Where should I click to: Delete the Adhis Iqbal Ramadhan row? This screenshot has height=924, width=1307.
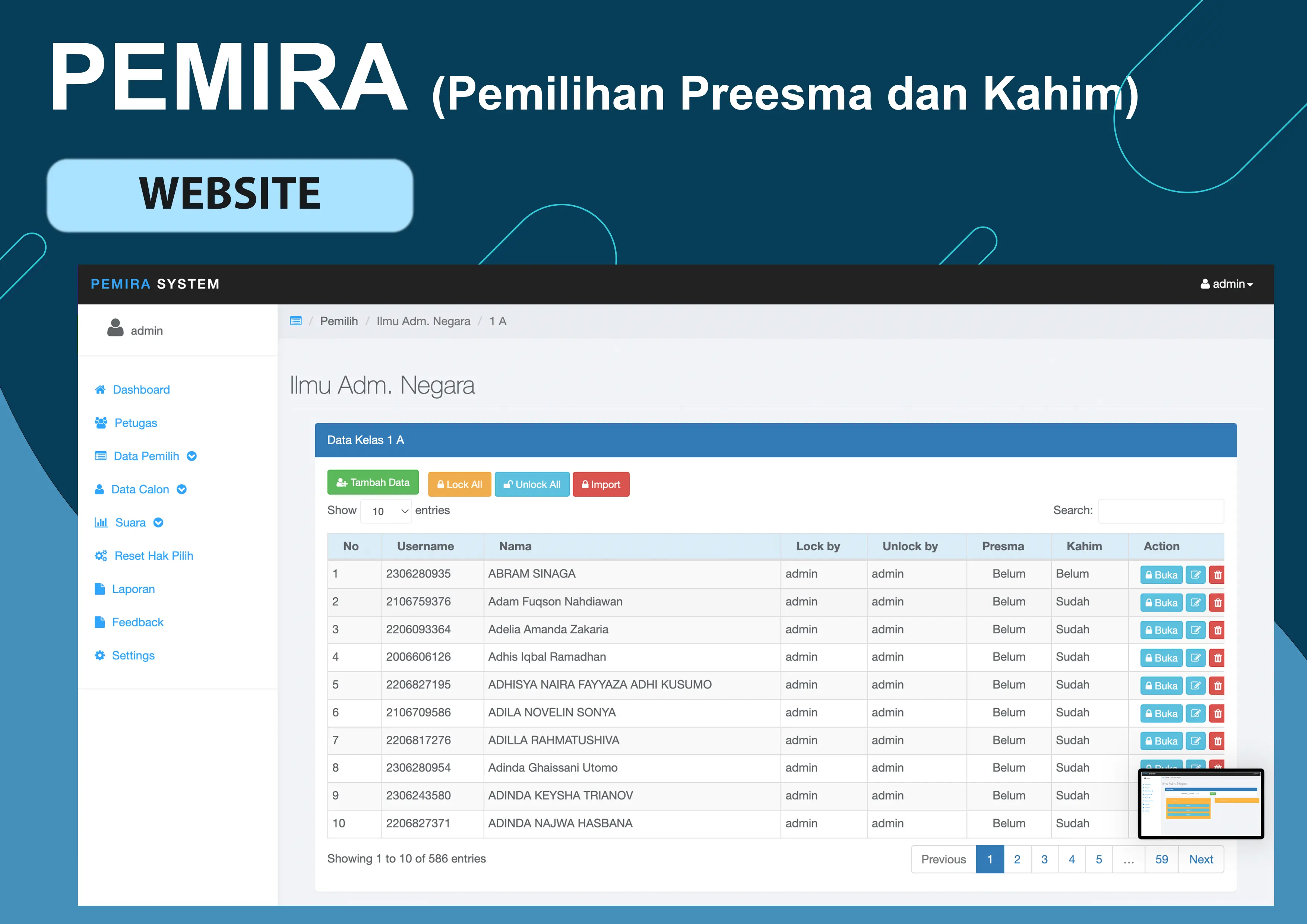click(1217, 658)
